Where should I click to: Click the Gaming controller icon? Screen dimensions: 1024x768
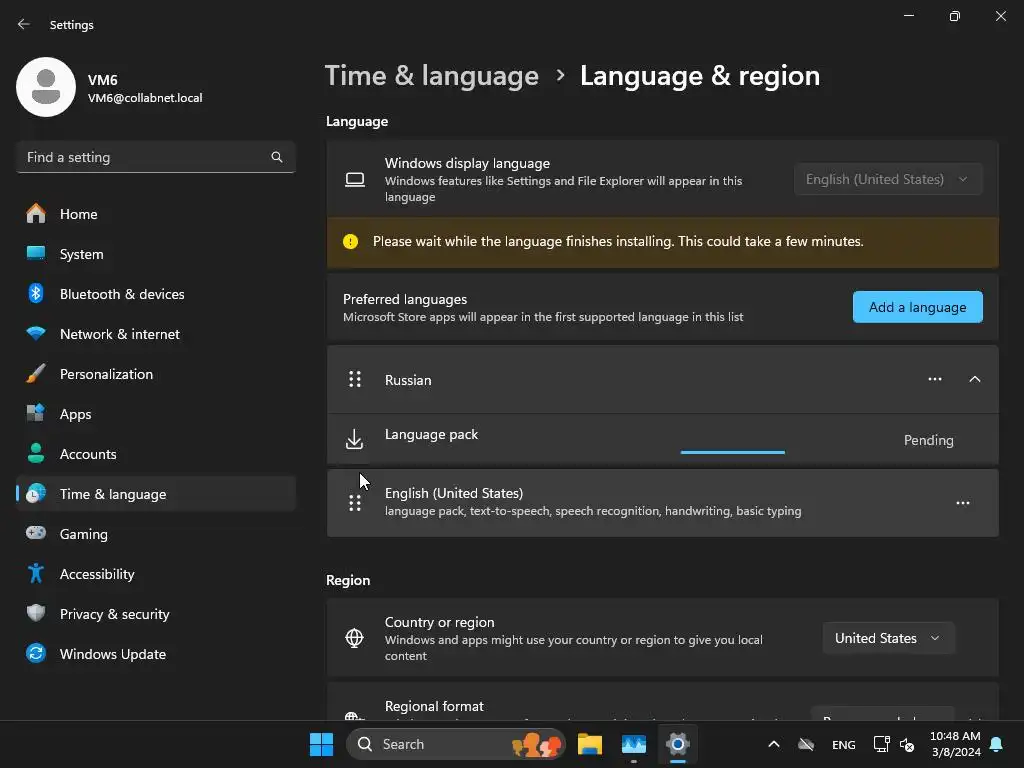tap(36, 534)
